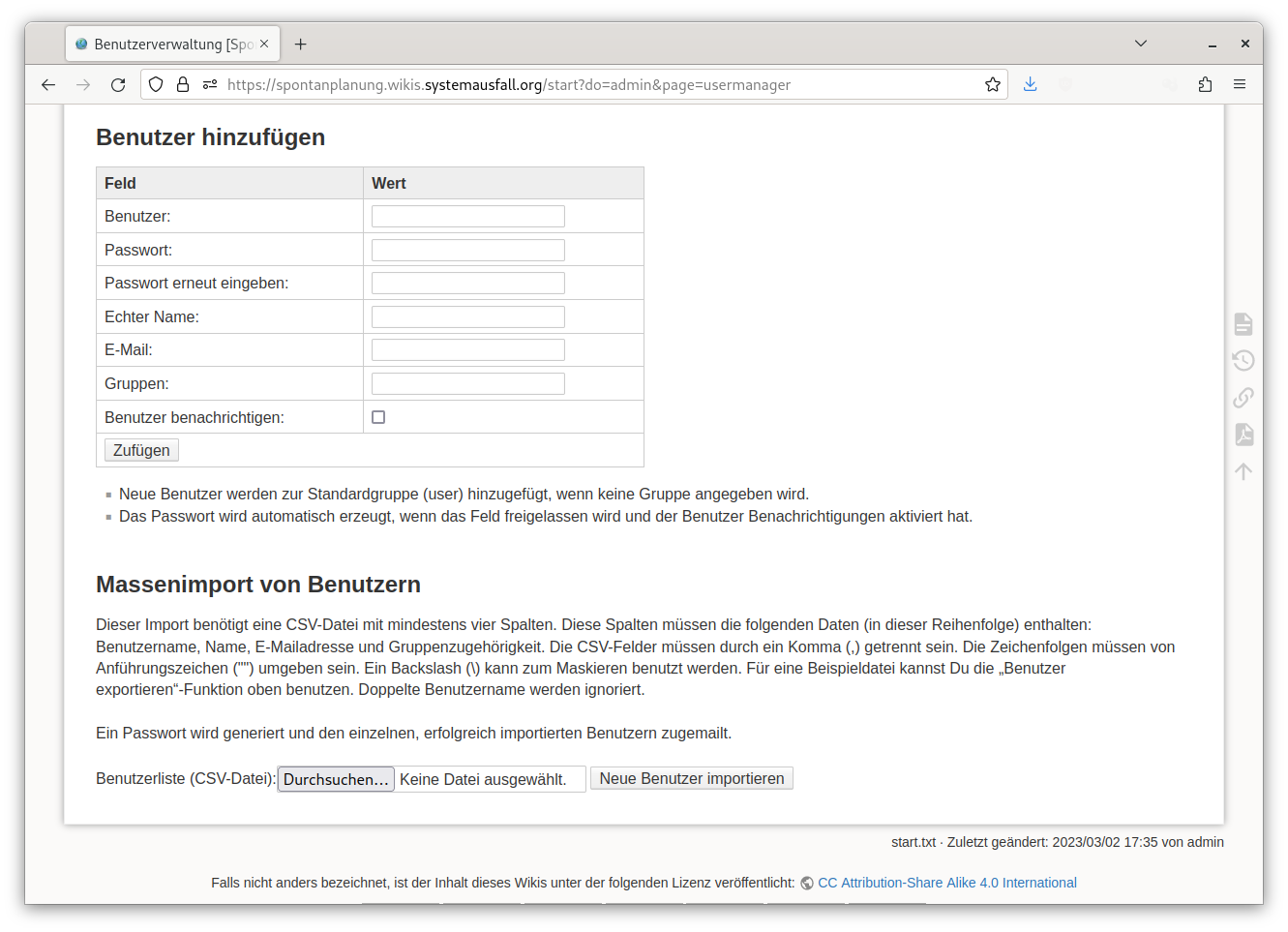This screenshot has width=1288, height=932.
Task: Close the Benutzerverwaltung tab
Action: pyautogui.click(x=264, y=44)
